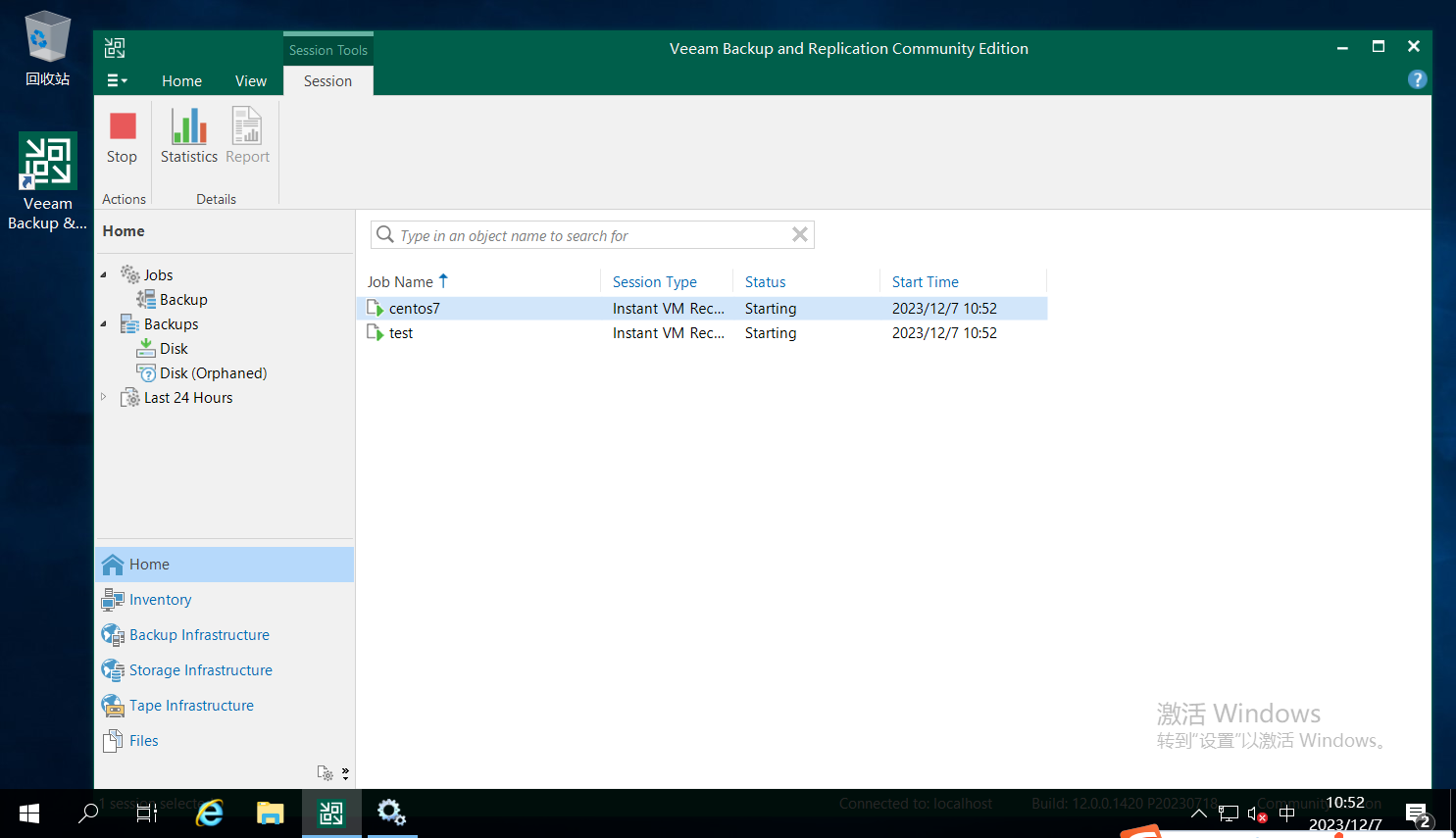Open the main hamburger menu
This screenshot has height=838, width=1456.
[117, 80]
